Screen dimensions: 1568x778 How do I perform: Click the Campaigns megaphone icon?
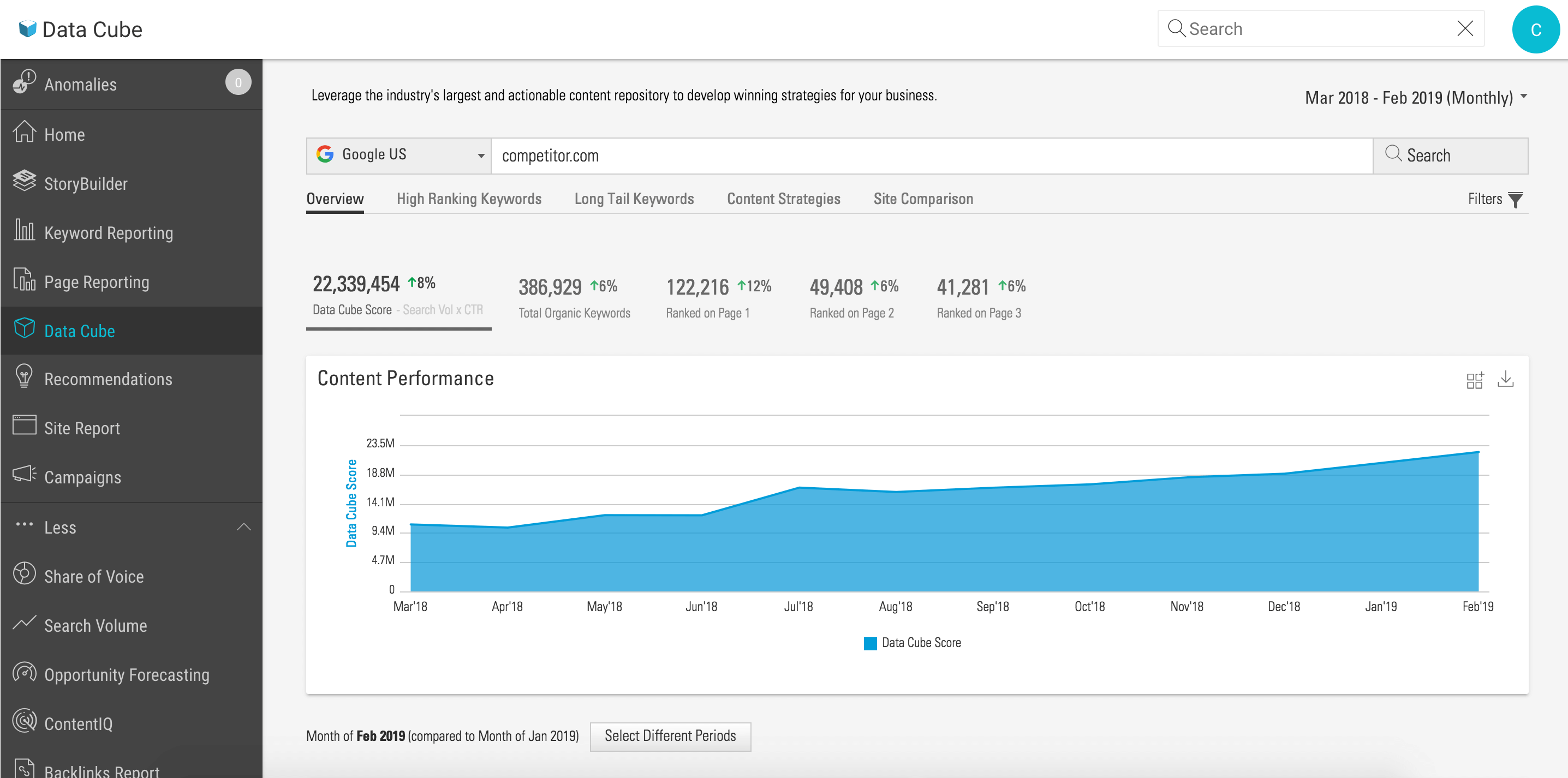25,474
